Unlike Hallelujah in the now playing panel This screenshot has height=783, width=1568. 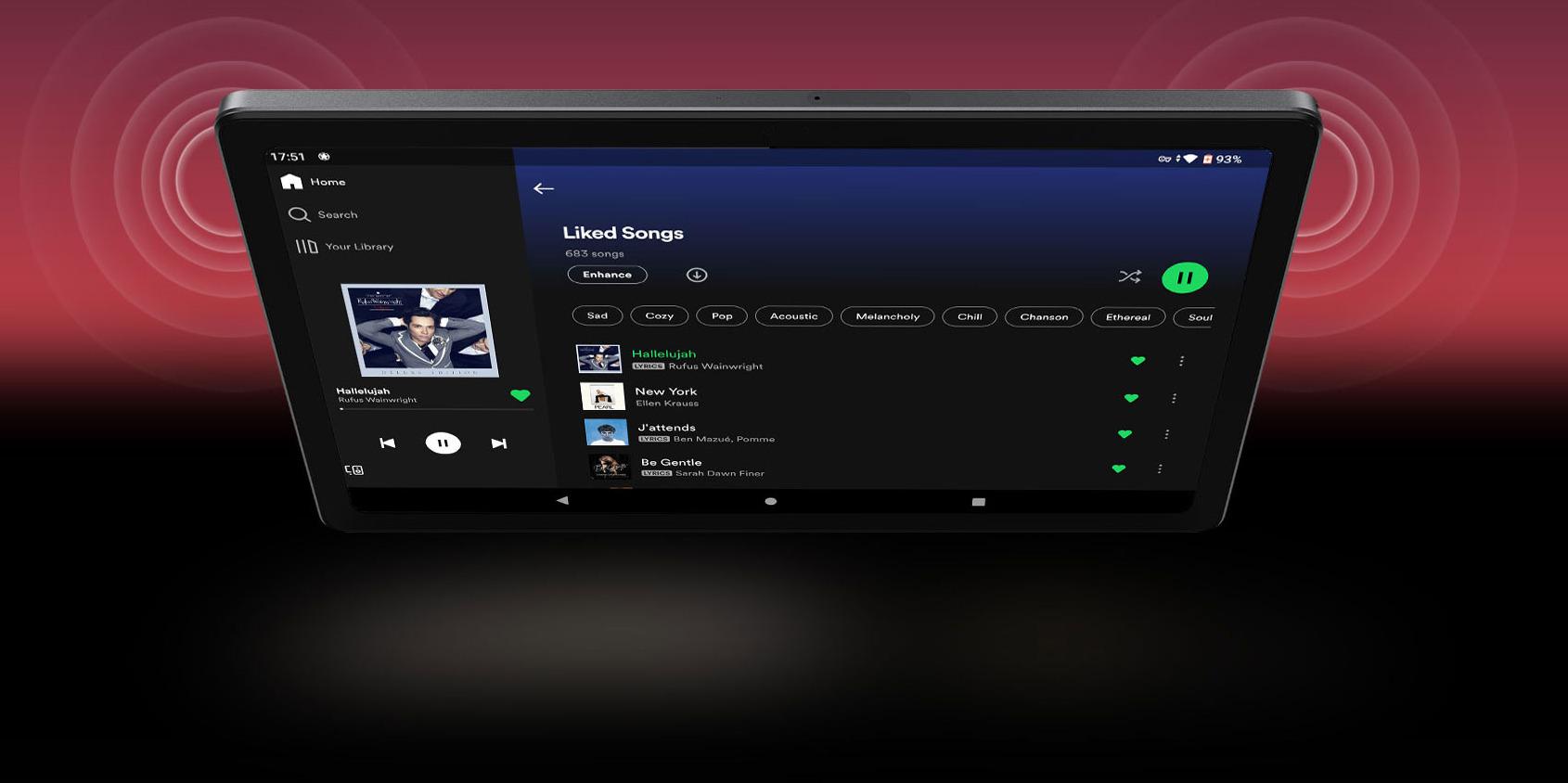[521, 395]
